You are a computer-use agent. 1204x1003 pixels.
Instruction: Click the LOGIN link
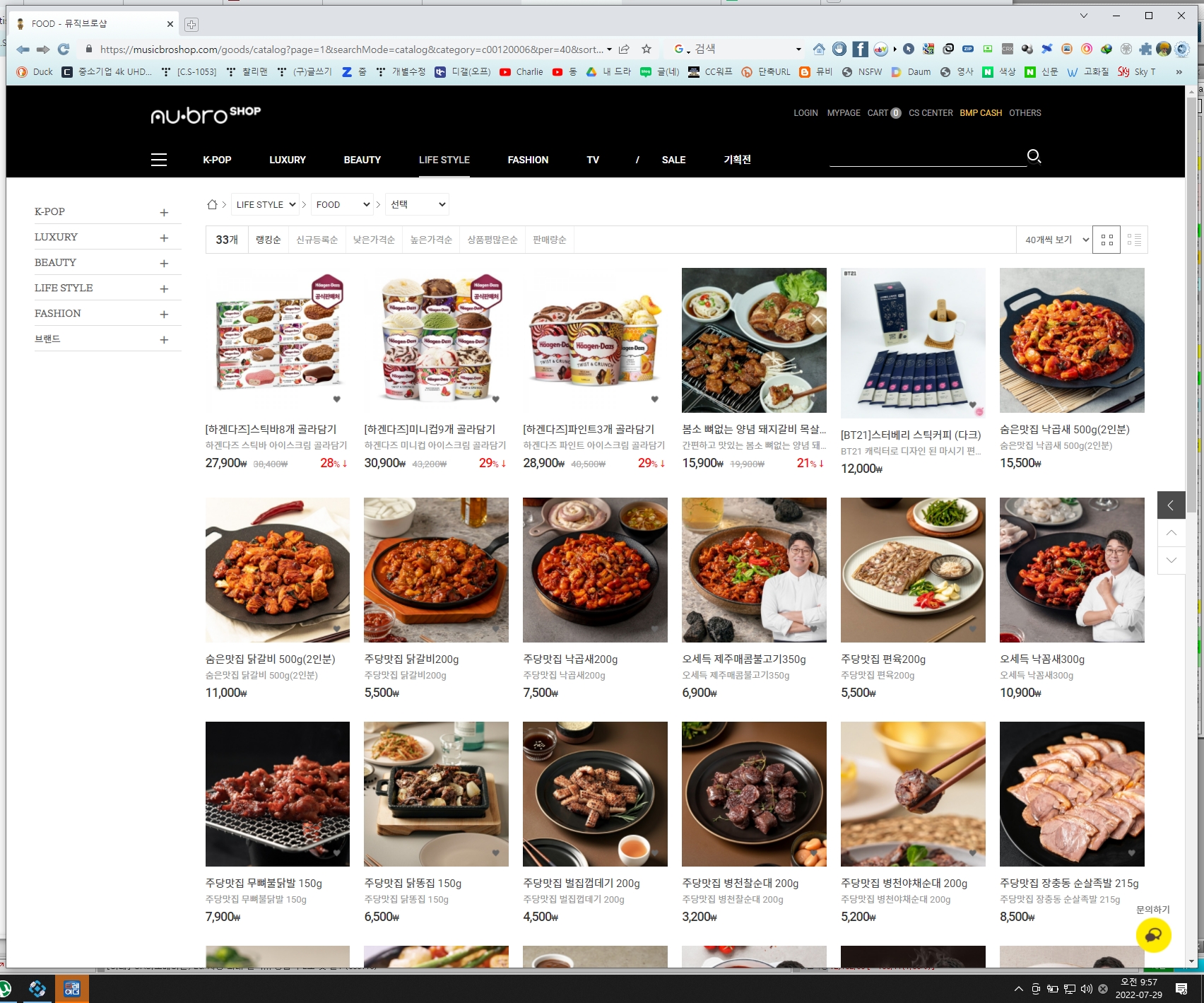pos(805,113)
